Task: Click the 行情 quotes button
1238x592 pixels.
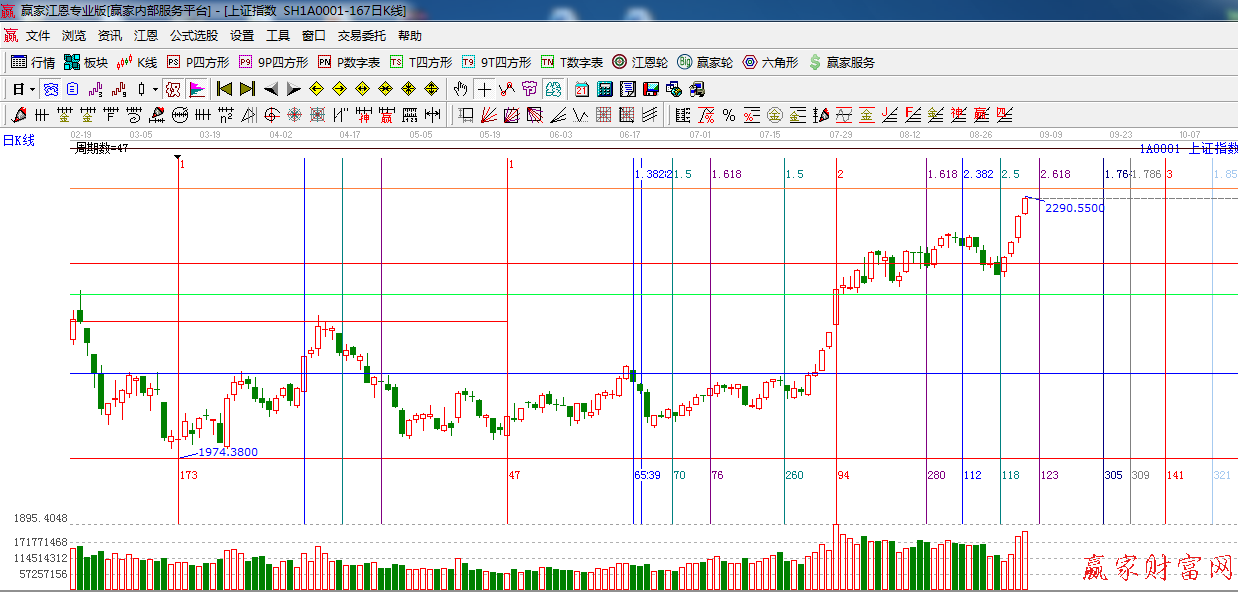Action: coord(33,62)
